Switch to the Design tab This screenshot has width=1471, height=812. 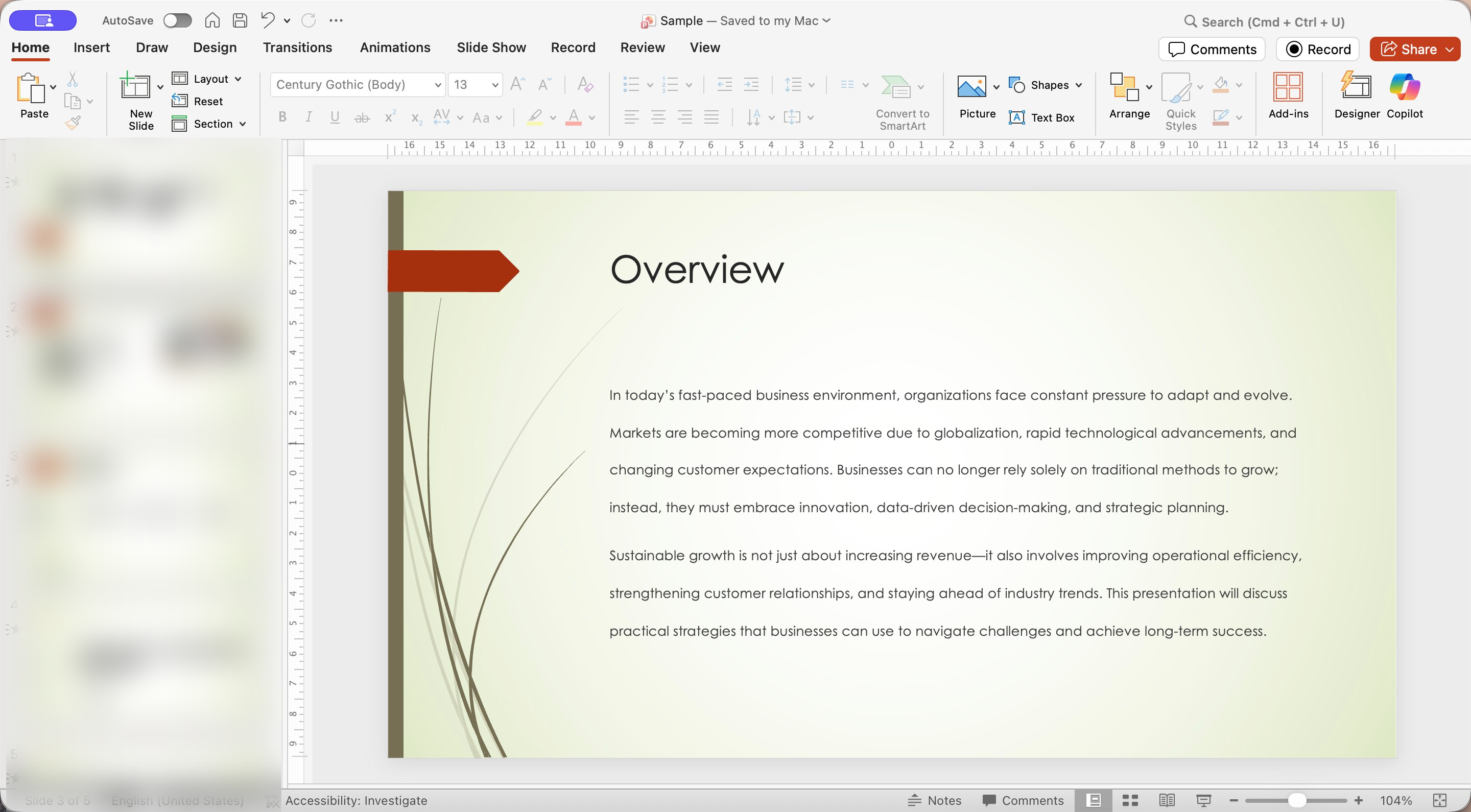(x=215, y=47)
